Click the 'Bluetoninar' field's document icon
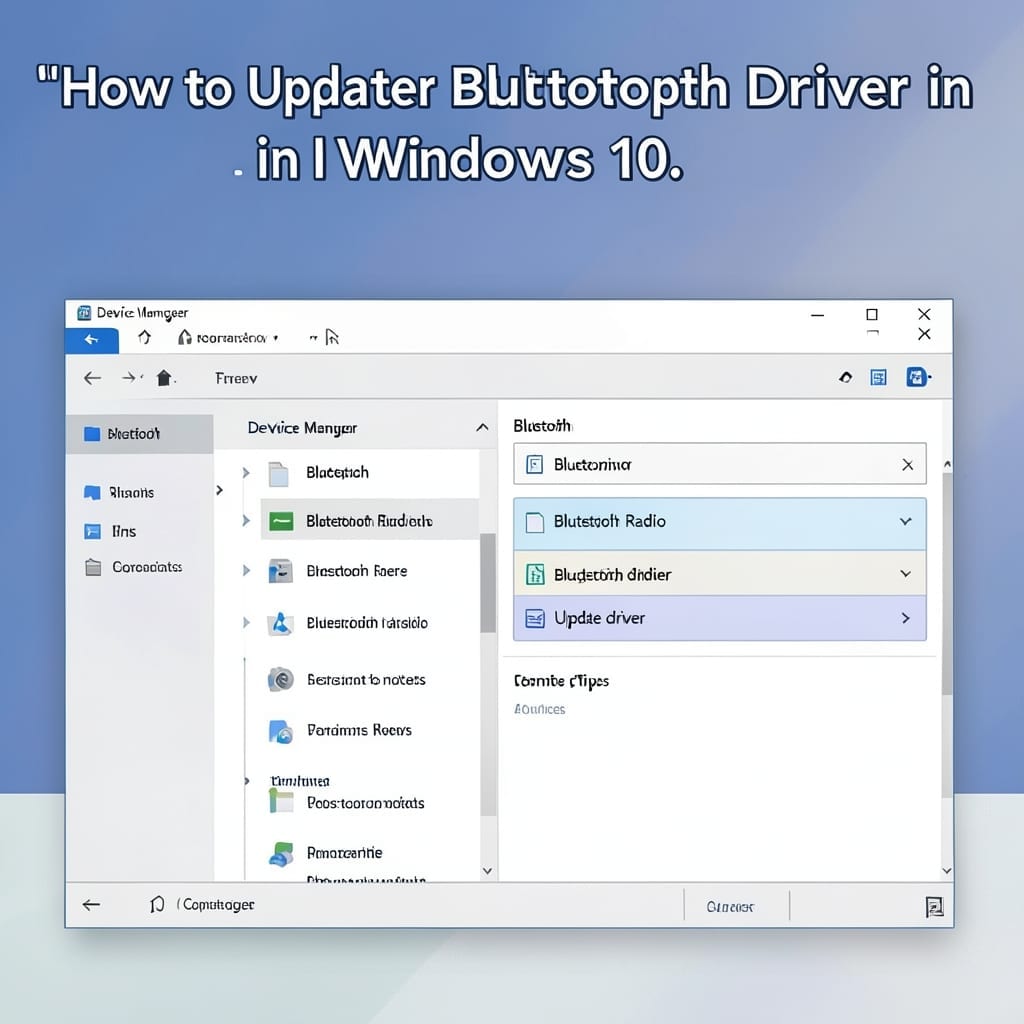This screenshot has width=1024, height=1024. coord(534,464)
